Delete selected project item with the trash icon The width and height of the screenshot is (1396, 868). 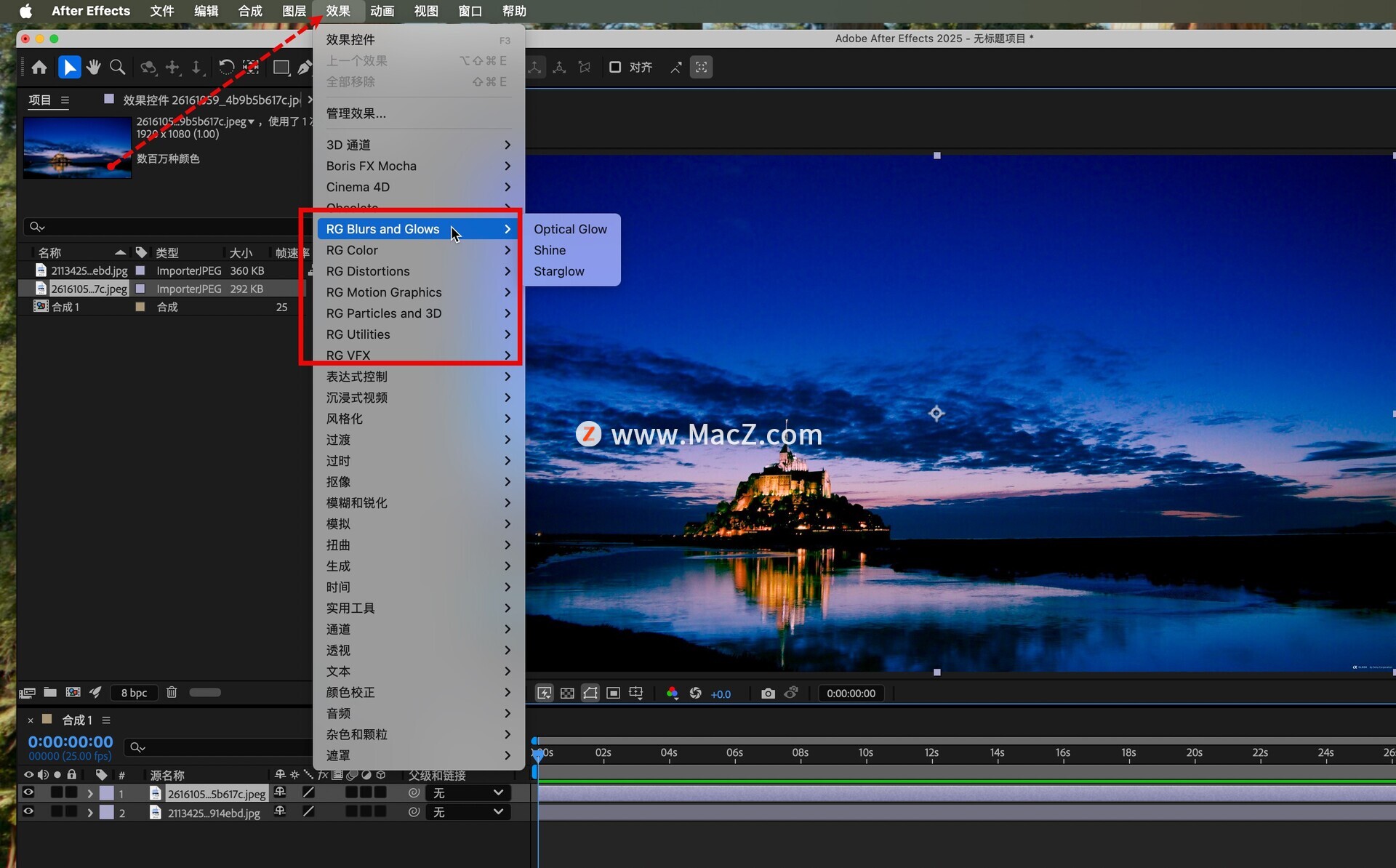click(172, 693)
